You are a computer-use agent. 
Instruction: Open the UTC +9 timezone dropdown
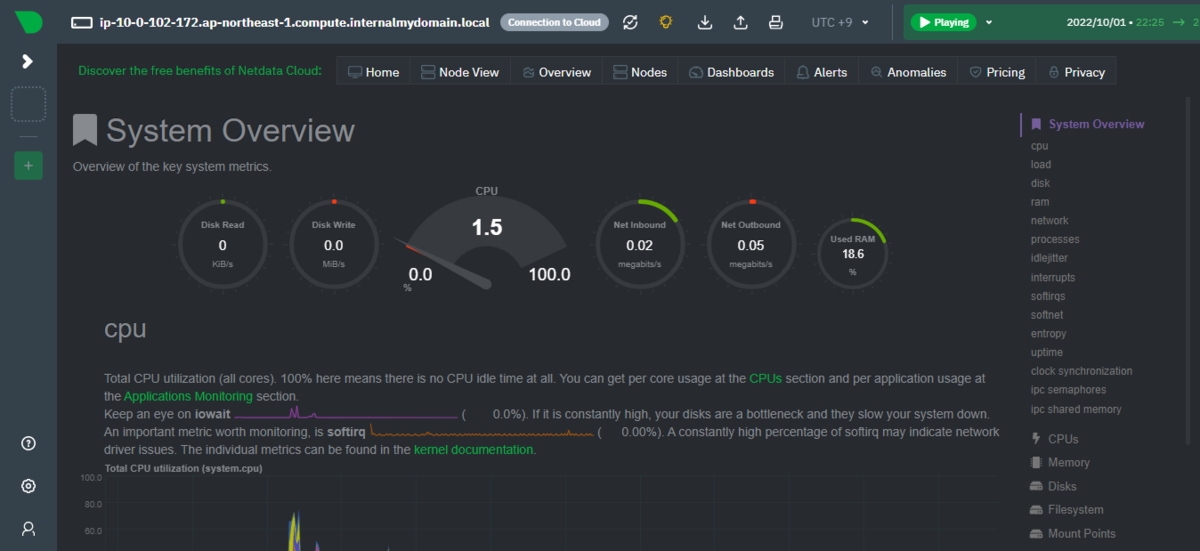840,22
